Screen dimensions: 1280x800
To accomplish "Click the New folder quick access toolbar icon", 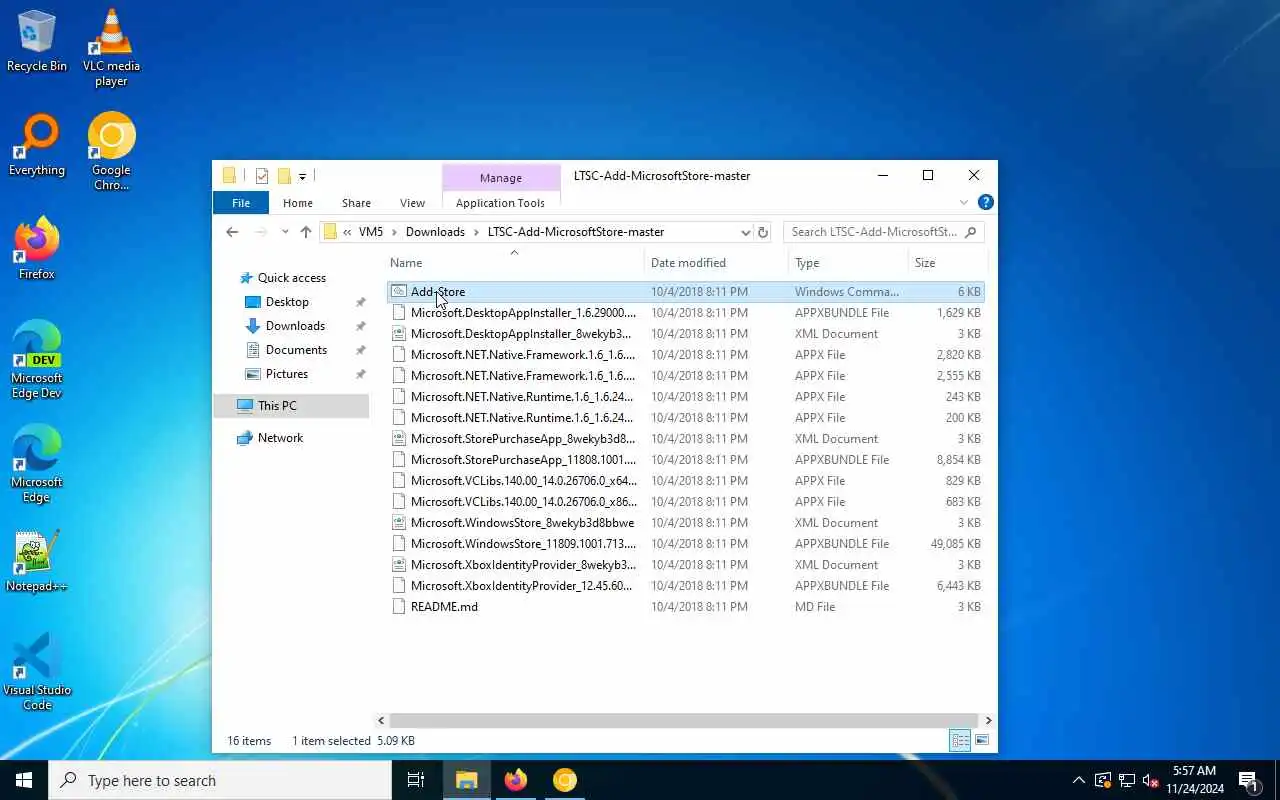I will click(x=284, y=176).
